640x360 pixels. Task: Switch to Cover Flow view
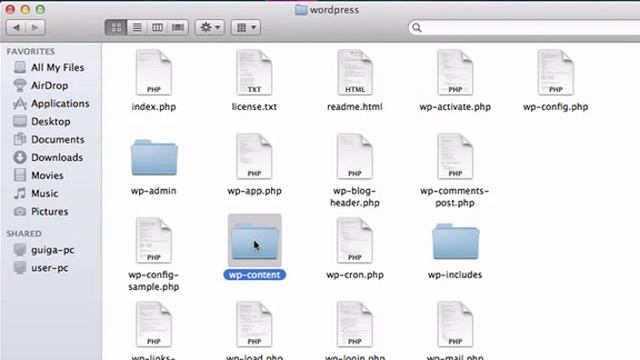tap(178, 27)
